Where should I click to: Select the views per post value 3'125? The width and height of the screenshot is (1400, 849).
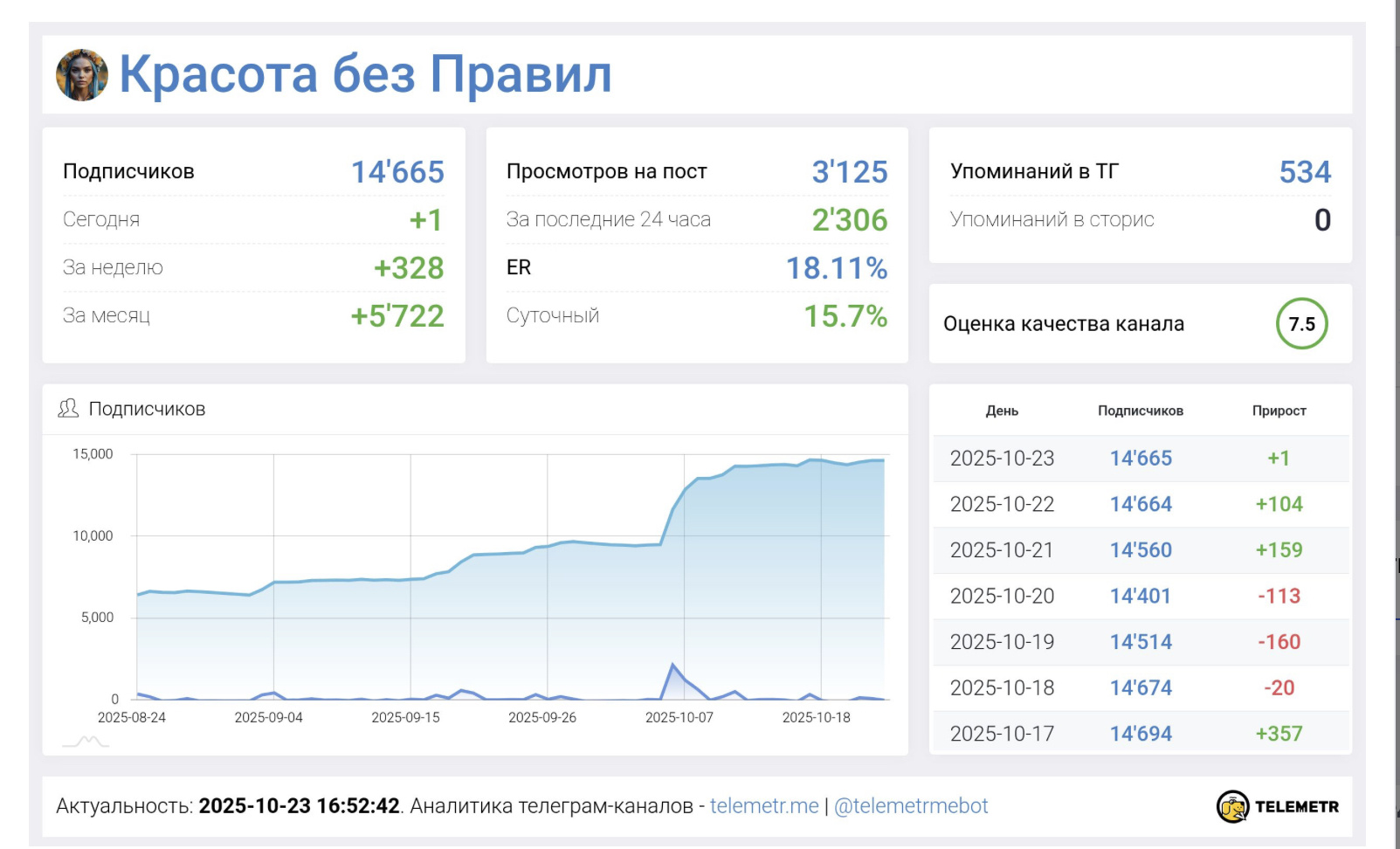(850, 172)
